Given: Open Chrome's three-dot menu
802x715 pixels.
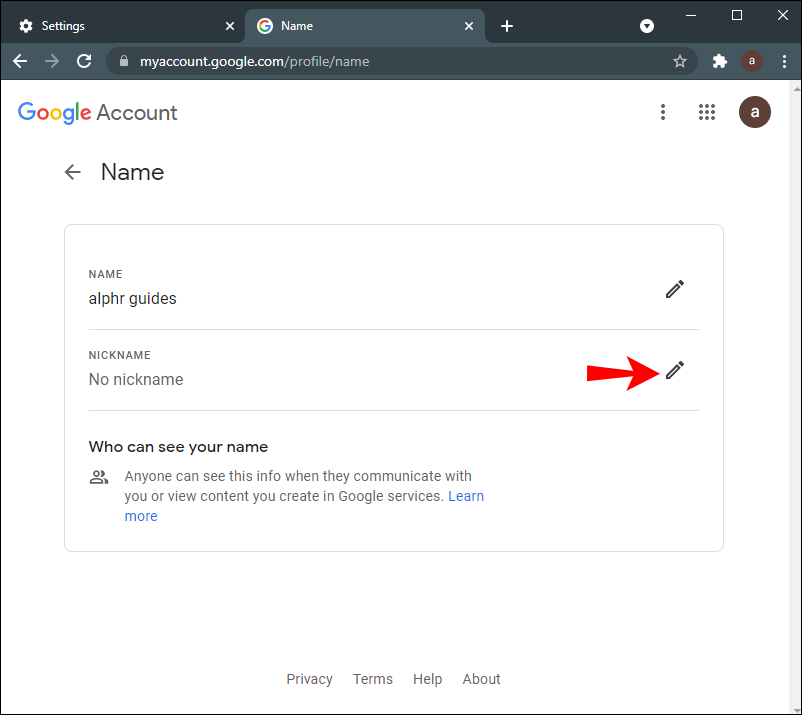Looking at the screenshot, I should [782, 61].
